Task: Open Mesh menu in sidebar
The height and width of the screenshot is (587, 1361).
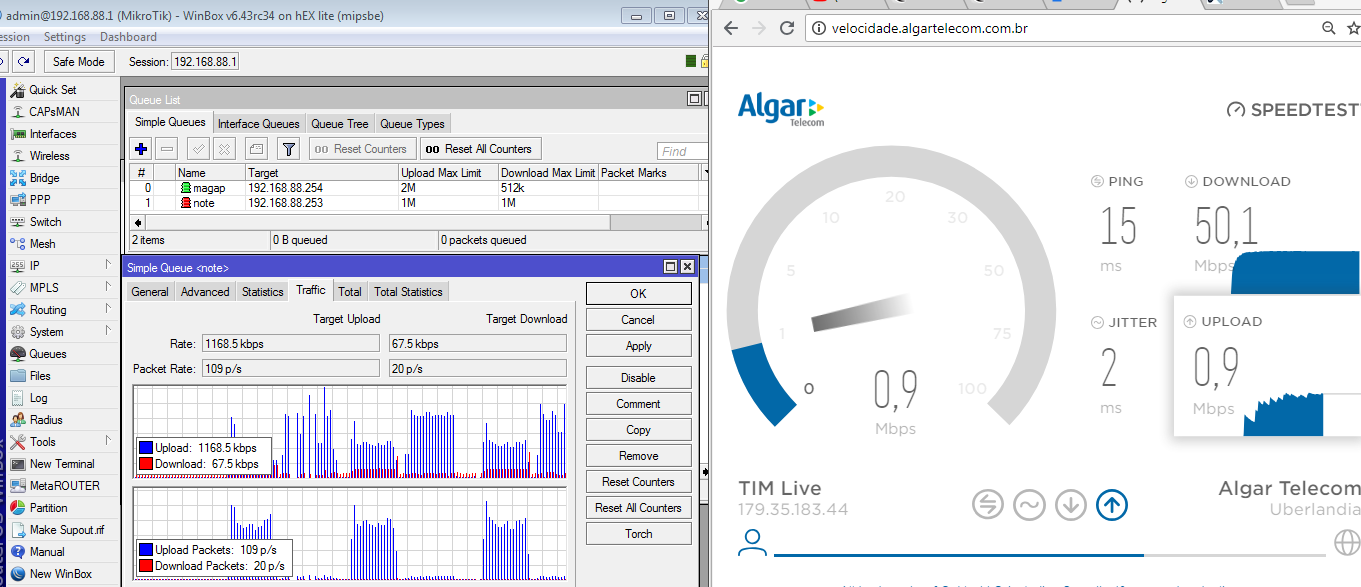Action: click(42, 244)
